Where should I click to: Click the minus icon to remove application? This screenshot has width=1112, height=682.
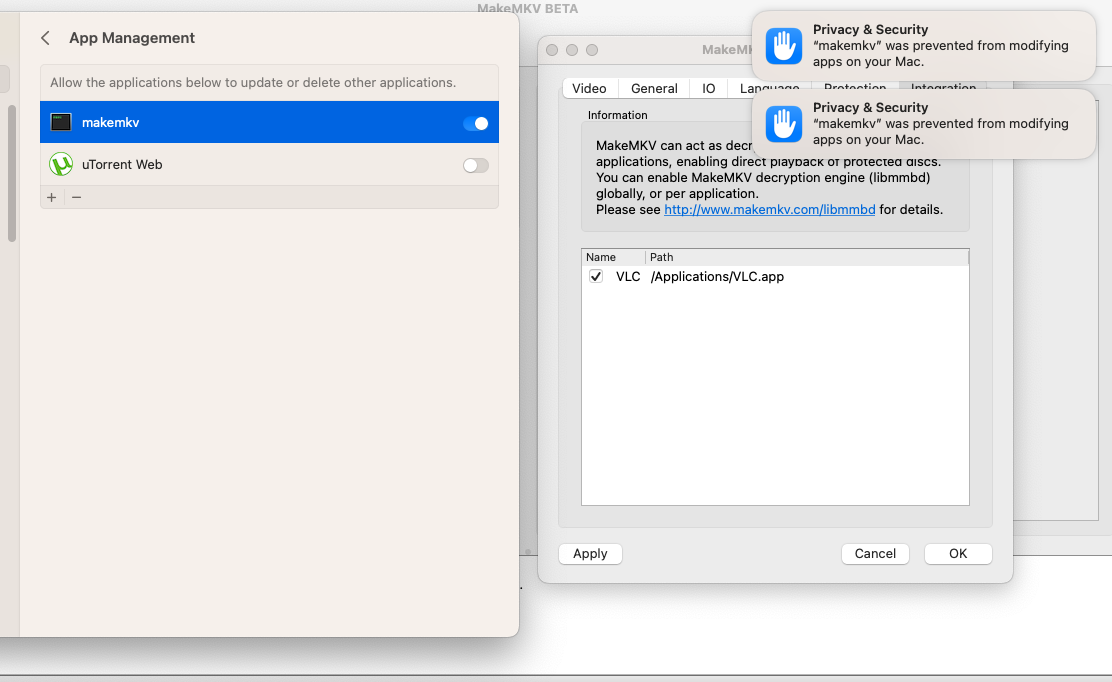click(76, 197)
